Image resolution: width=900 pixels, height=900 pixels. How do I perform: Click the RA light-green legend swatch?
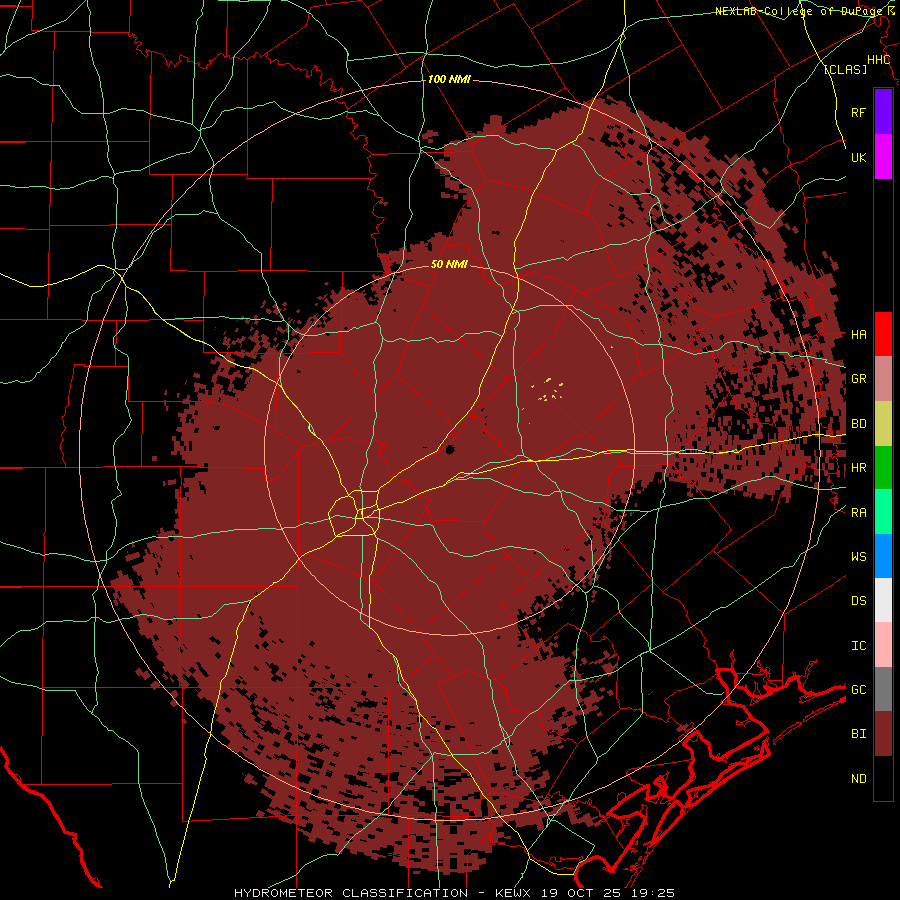(x=883, y=512)
